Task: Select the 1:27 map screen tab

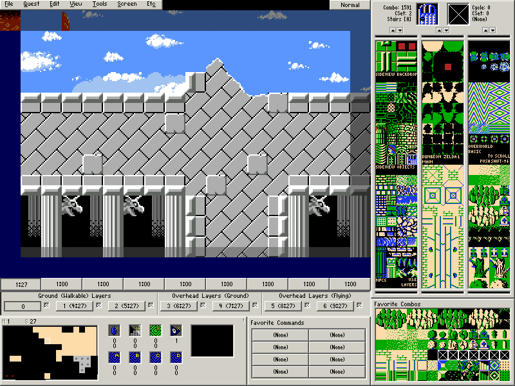Action: pos(21,284)
